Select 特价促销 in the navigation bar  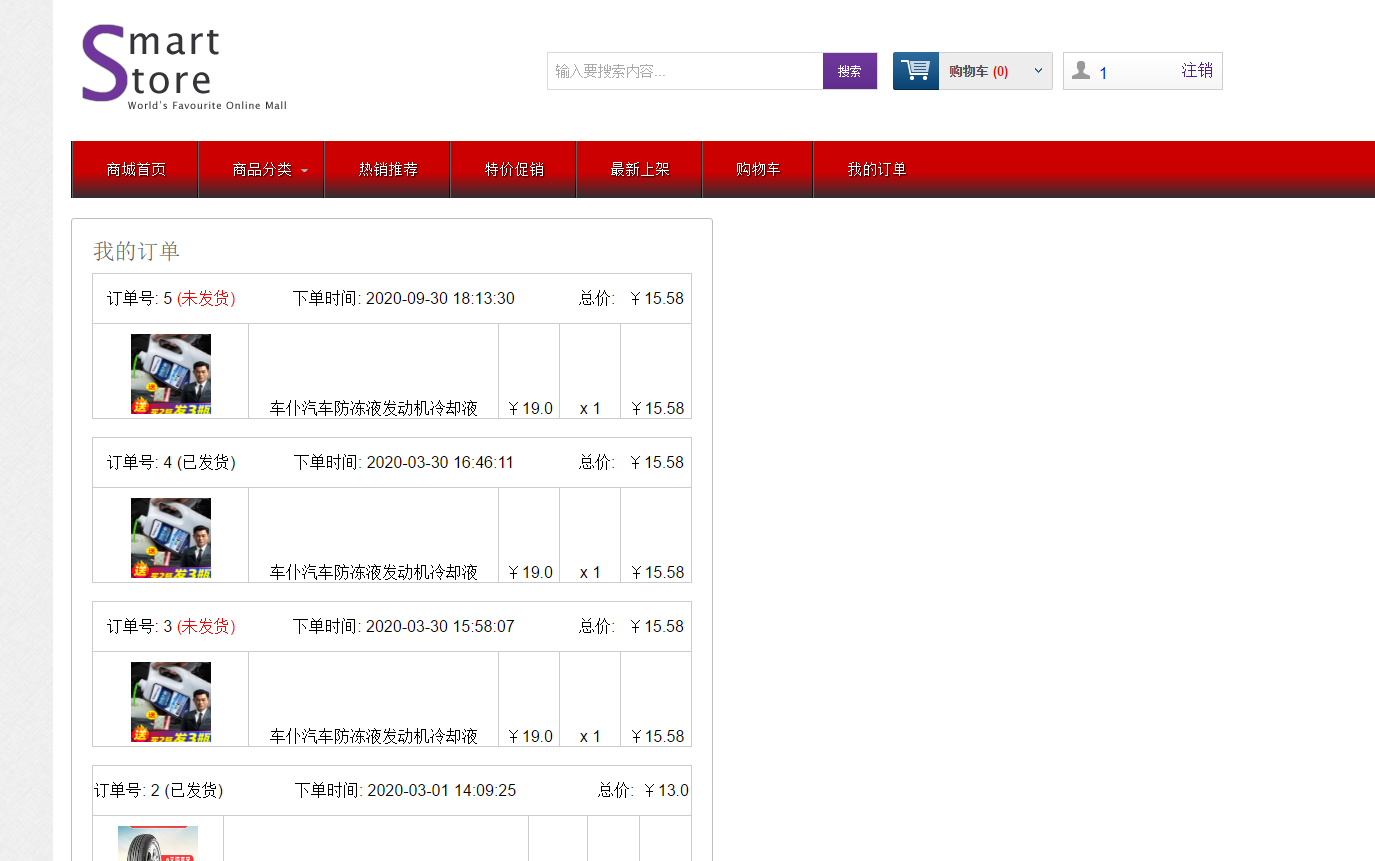514,170
